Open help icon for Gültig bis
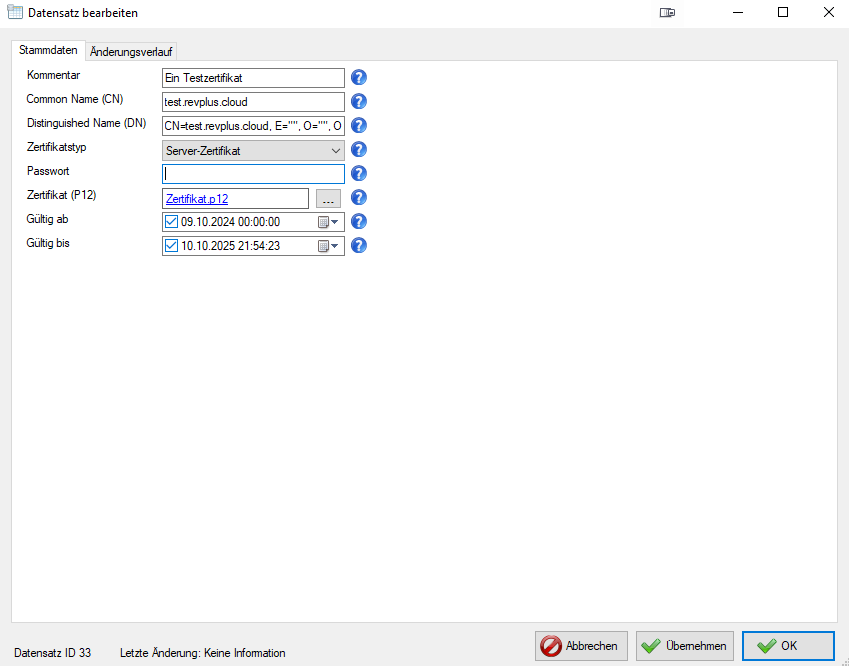The width and height of the screenshot is (849, 666). 359,245
